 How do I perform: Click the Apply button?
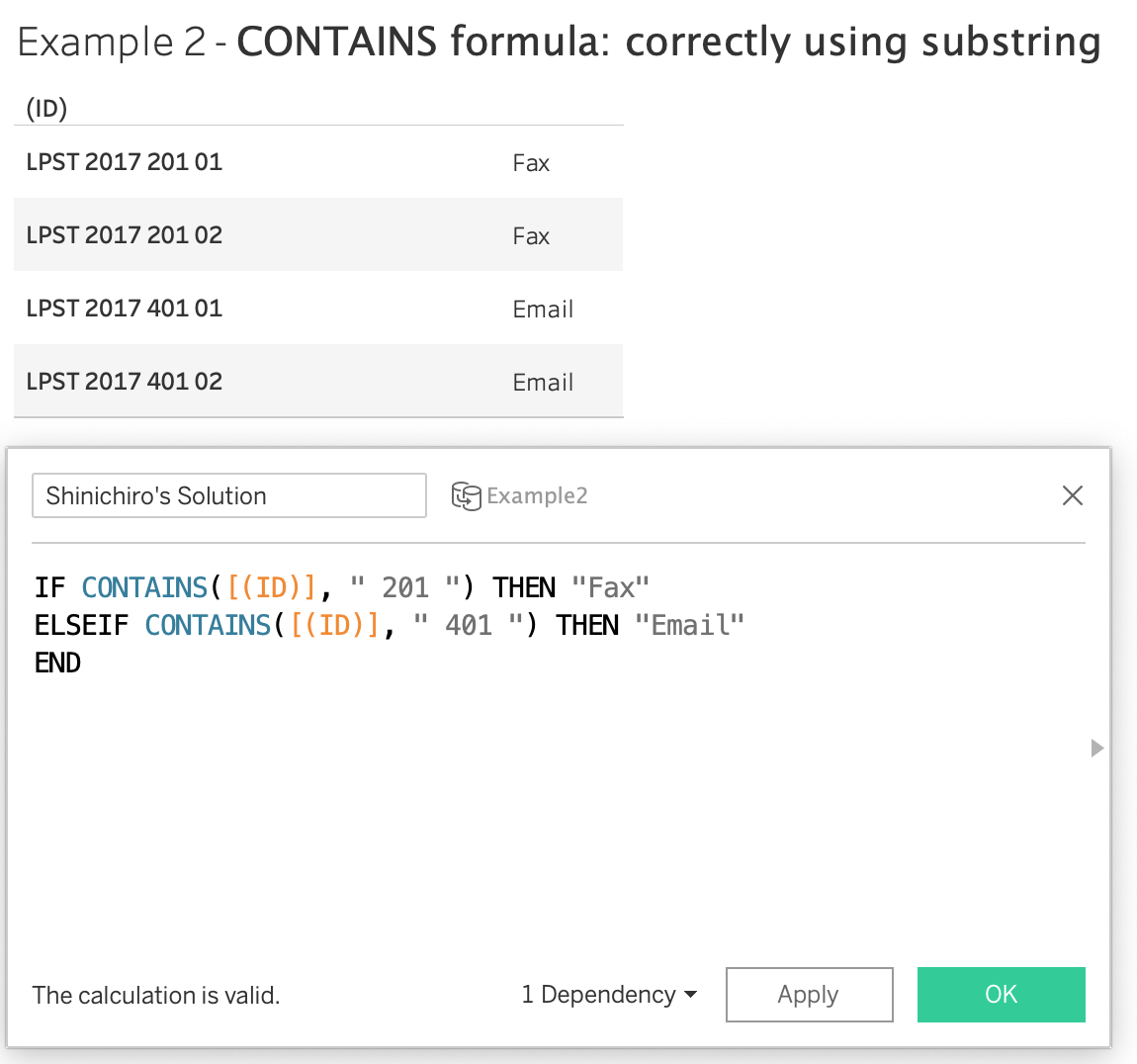point(809,995)
